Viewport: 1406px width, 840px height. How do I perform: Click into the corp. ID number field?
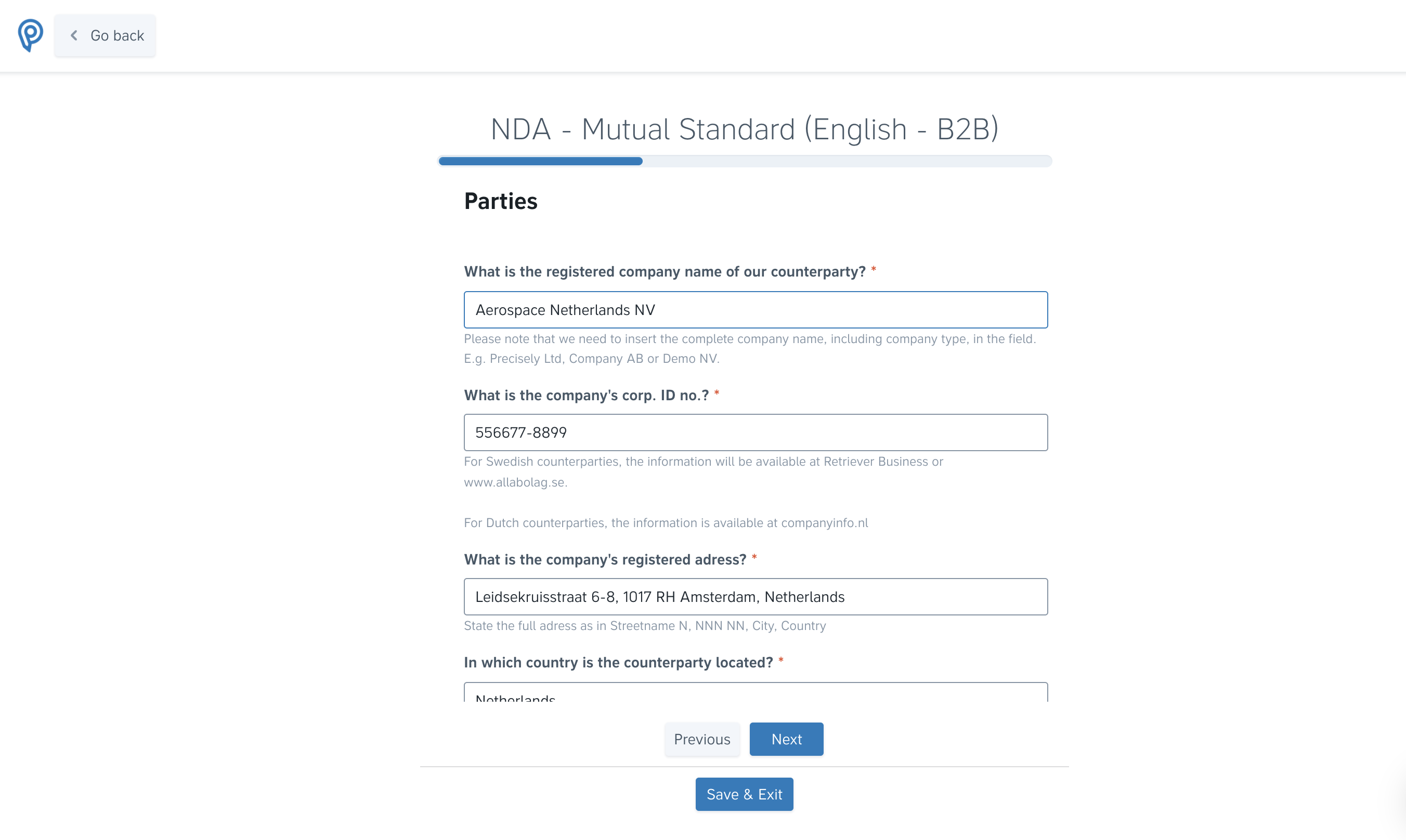pyautogui.click(x=756, y=432)
